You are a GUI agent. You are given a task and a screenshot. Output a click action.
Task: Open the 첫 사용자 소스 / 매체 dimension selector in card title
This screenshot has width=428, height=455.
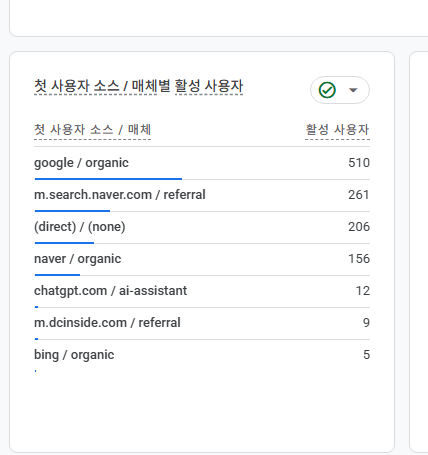(x=95, y=86)
